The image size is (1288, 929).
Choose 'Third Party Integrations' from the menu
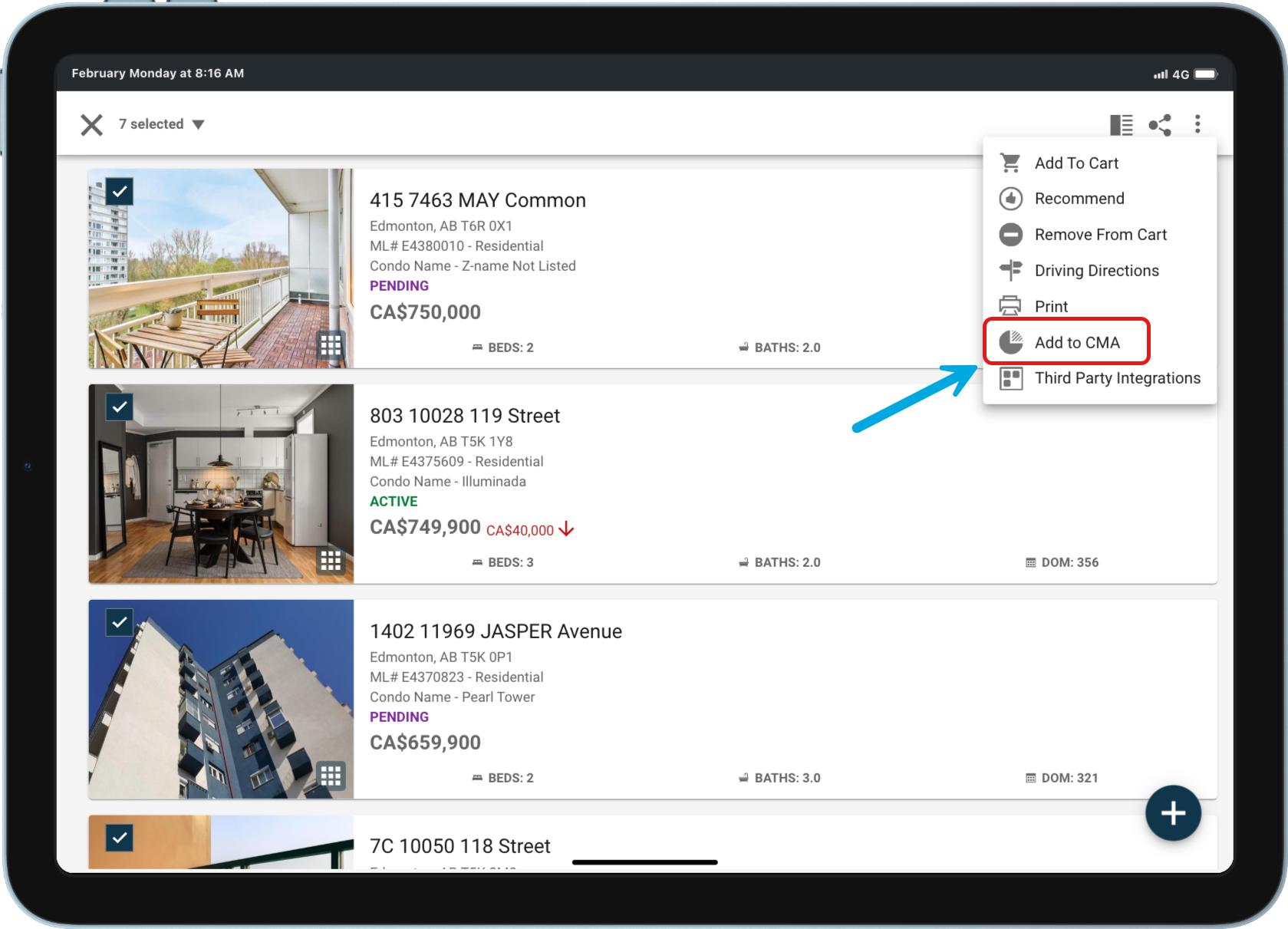[1099, 378]
